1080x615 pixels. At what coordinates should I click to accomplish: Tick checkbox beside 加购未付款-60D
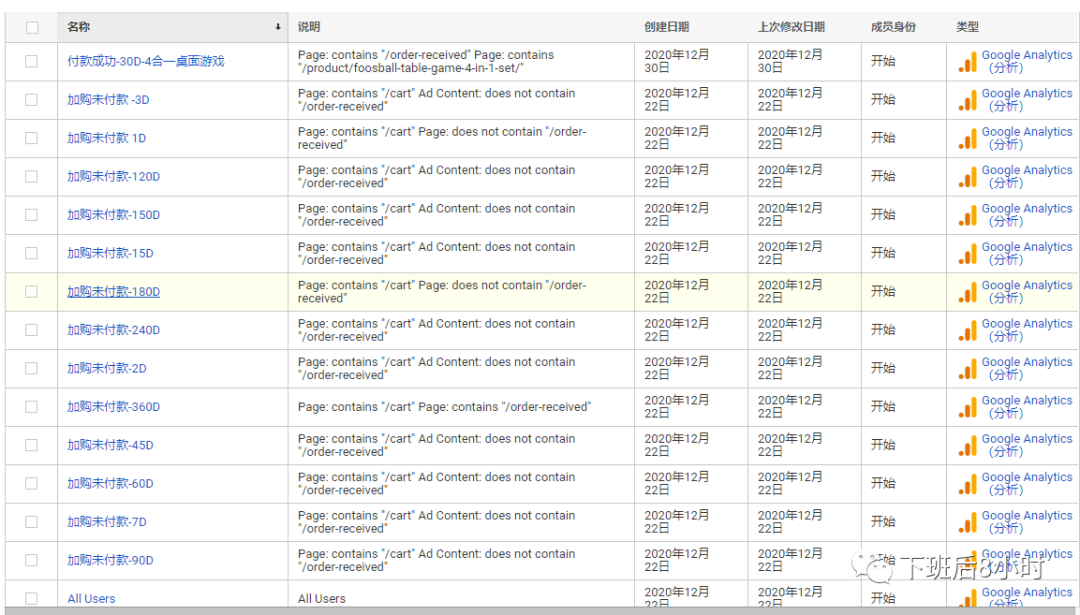(32, 483)
